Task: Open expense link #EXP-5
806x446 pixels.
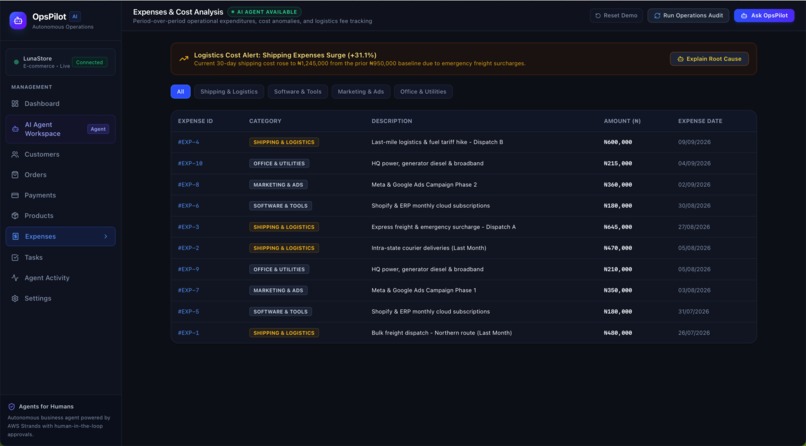Action: tap(189, 312)
